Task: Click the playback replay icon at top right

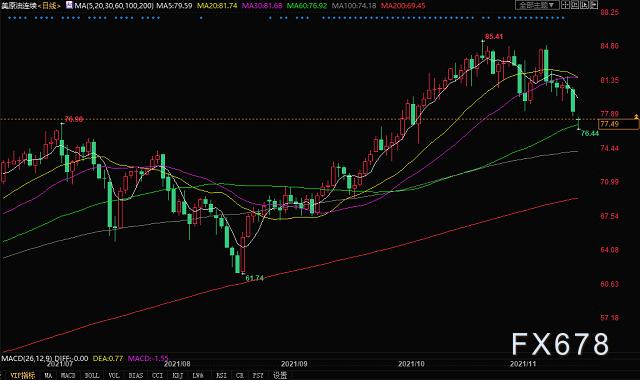Action: (x=584, y=4)
